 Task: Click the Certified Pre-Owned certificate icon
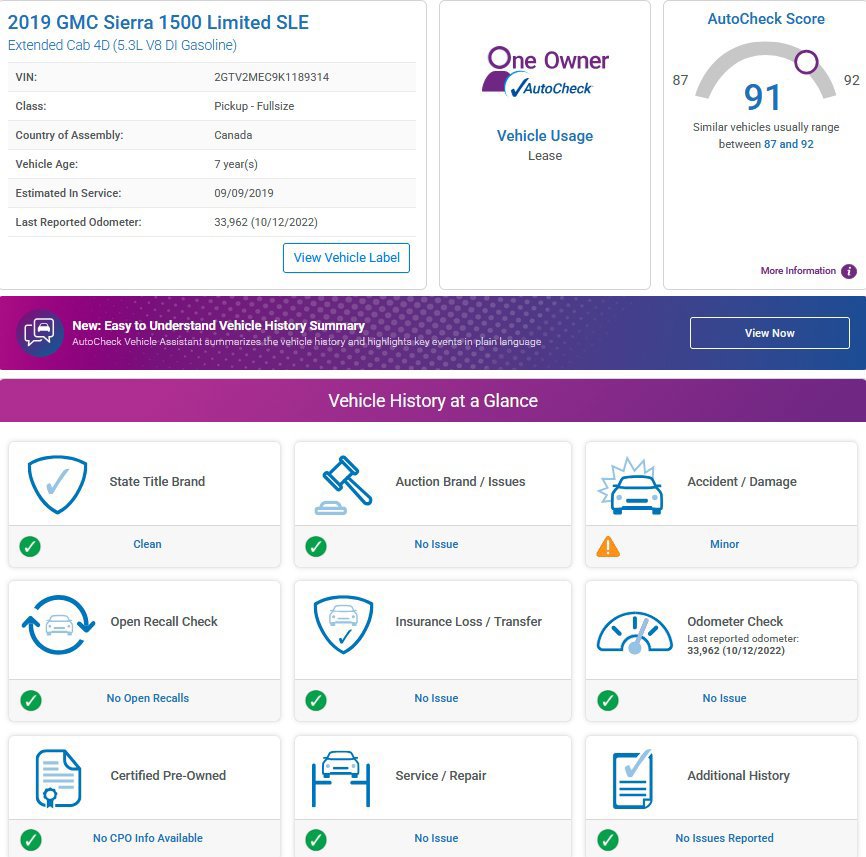pos(58,778)
